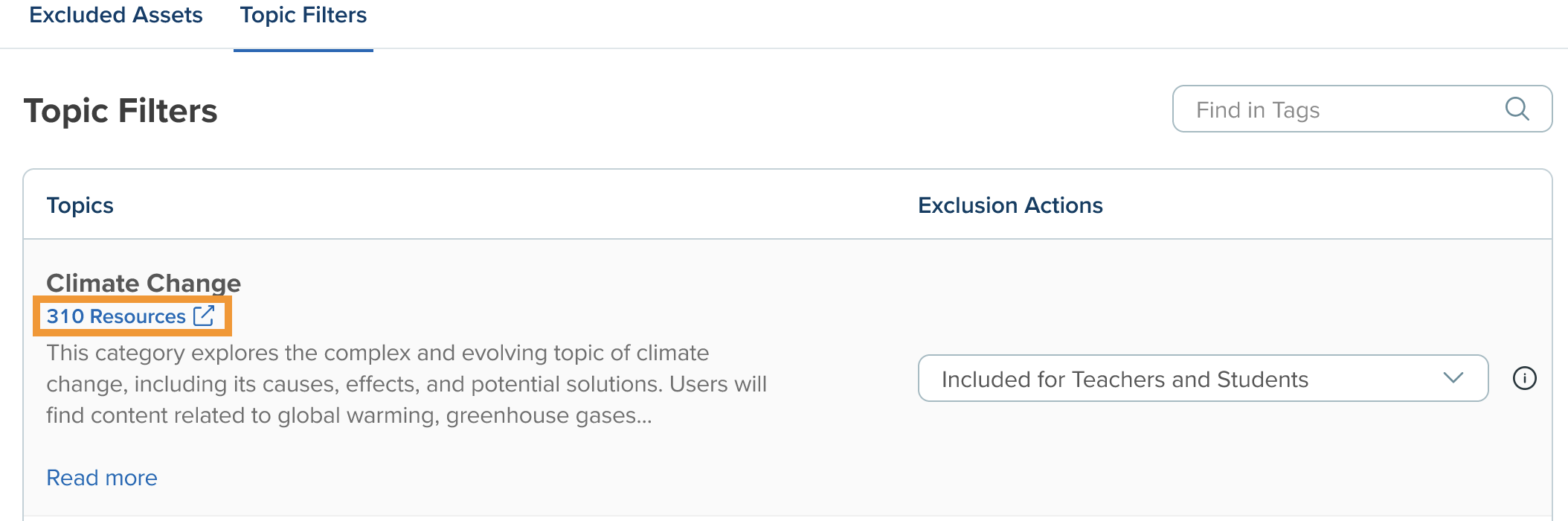Screen dimensions: 1568x521
Task: Click the info icon beside the exclusion dropdown
Action: pos(1524,379)
